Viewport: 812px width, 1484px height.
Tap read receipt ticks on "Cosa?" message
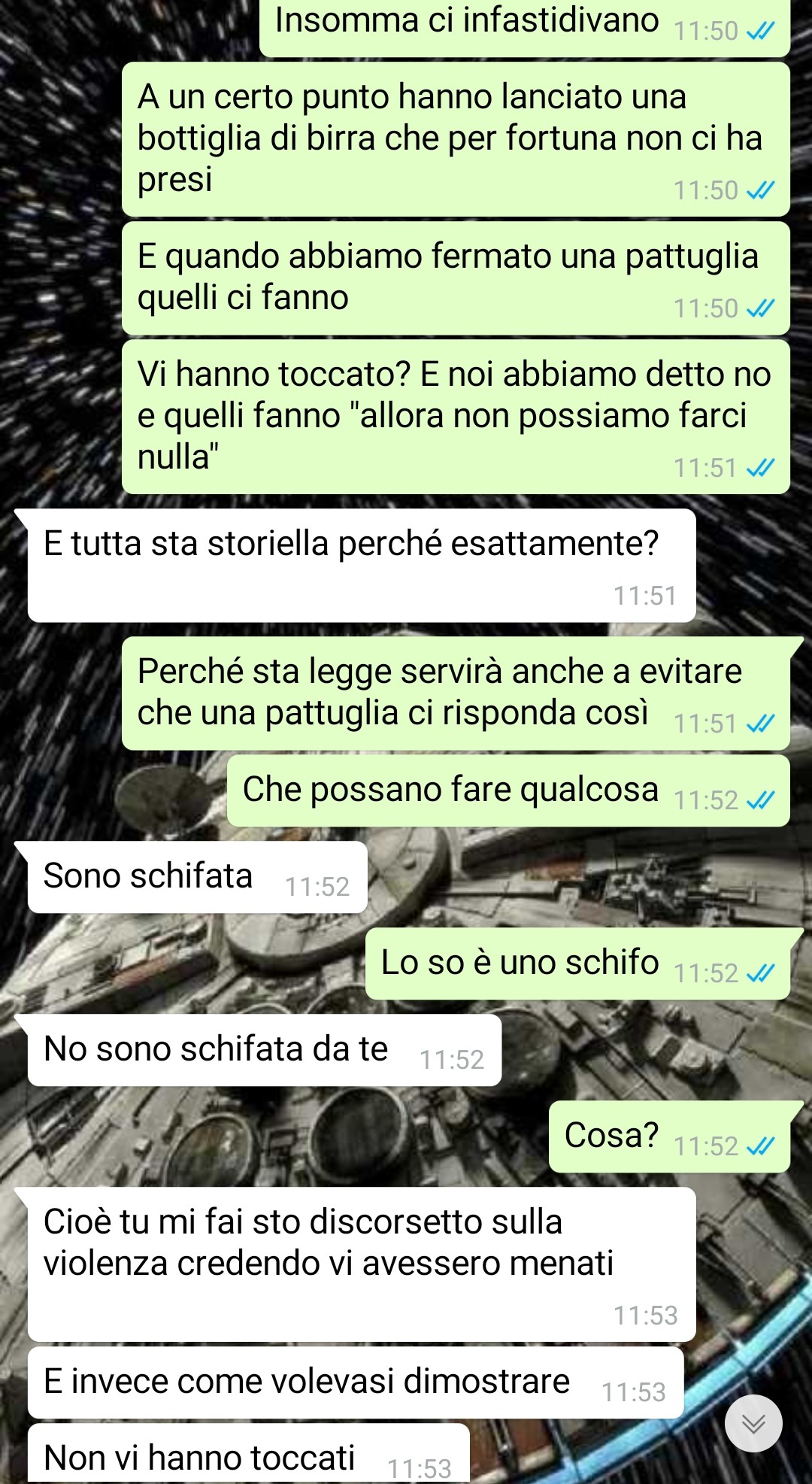point(760,1146)
